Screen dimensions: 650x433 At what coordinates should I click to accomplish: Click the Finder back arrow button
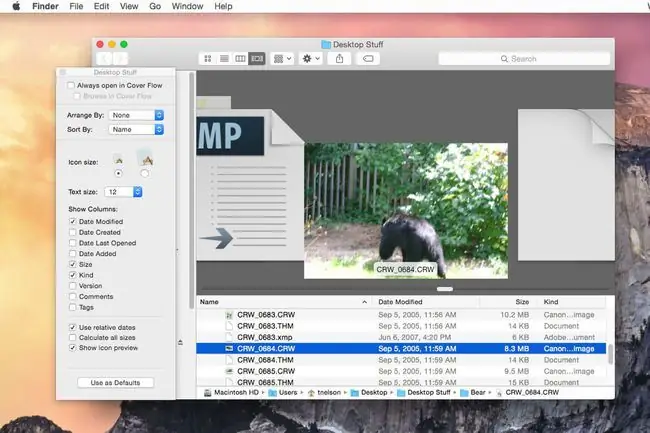[104, 59]
